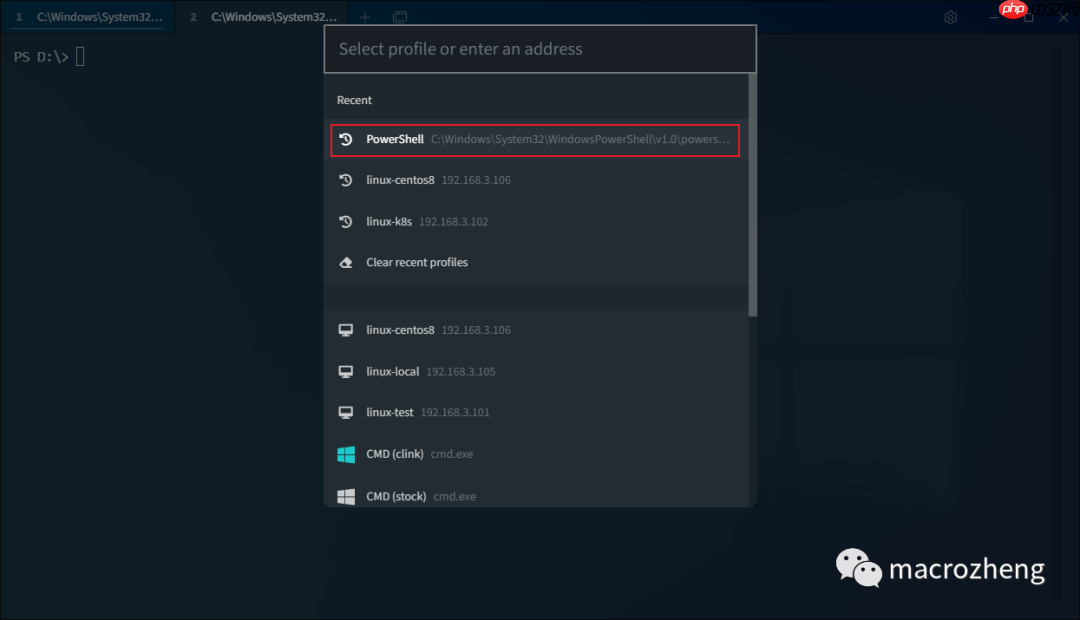Focus the Select profile or enter address field

(540, 49)
